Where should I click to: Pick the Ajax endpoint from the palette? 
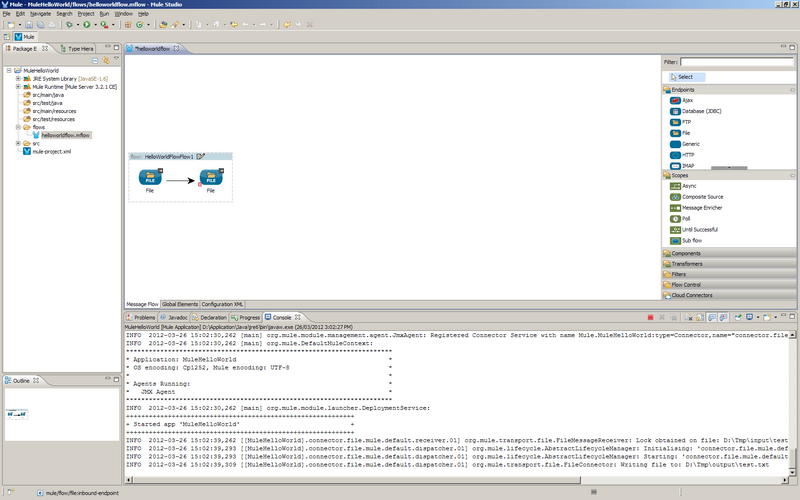tap(682, 101)
